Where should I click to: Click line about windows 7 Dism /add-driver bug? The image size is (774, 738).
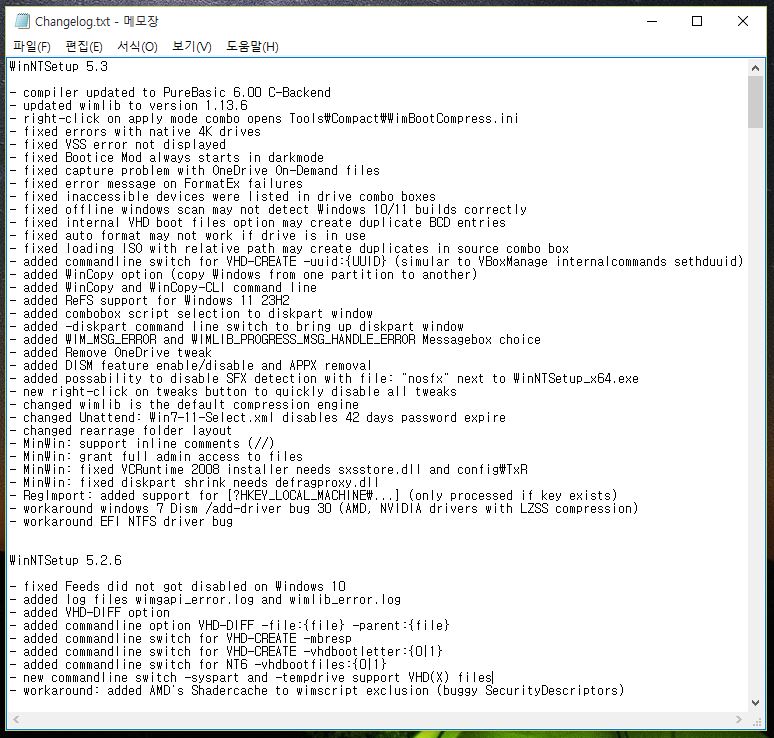tap(324, 508)
